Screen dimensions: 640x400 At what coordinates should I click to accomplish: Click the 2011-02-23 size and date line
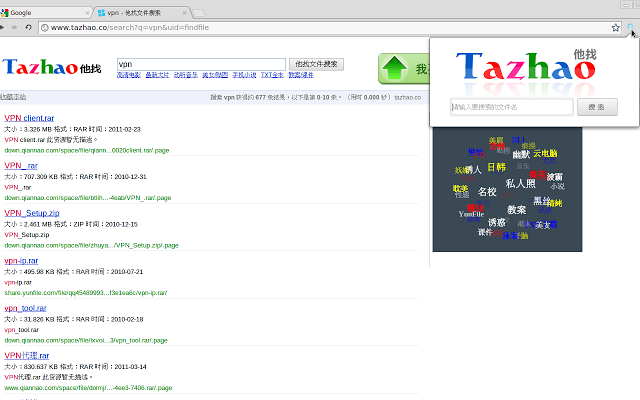click(72, 129)
